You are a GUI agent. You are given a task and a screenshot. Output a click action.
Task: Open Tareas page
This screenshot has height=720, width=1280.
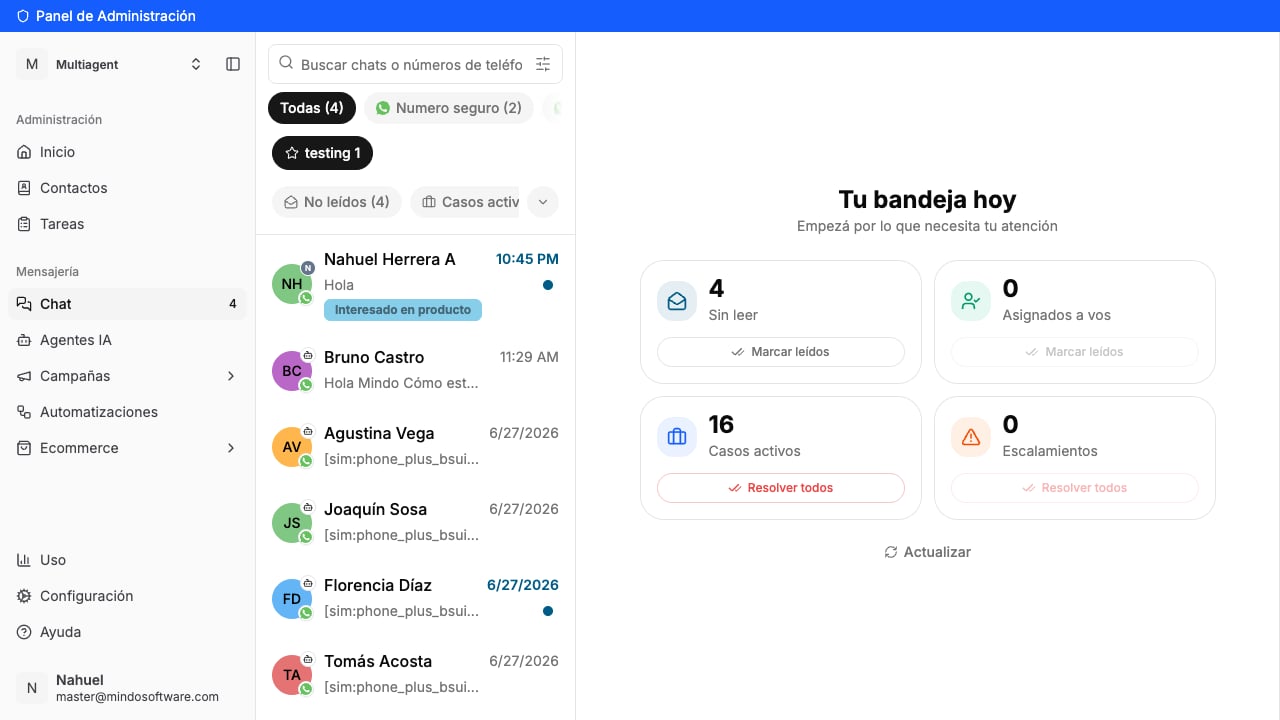pos(127,224)
